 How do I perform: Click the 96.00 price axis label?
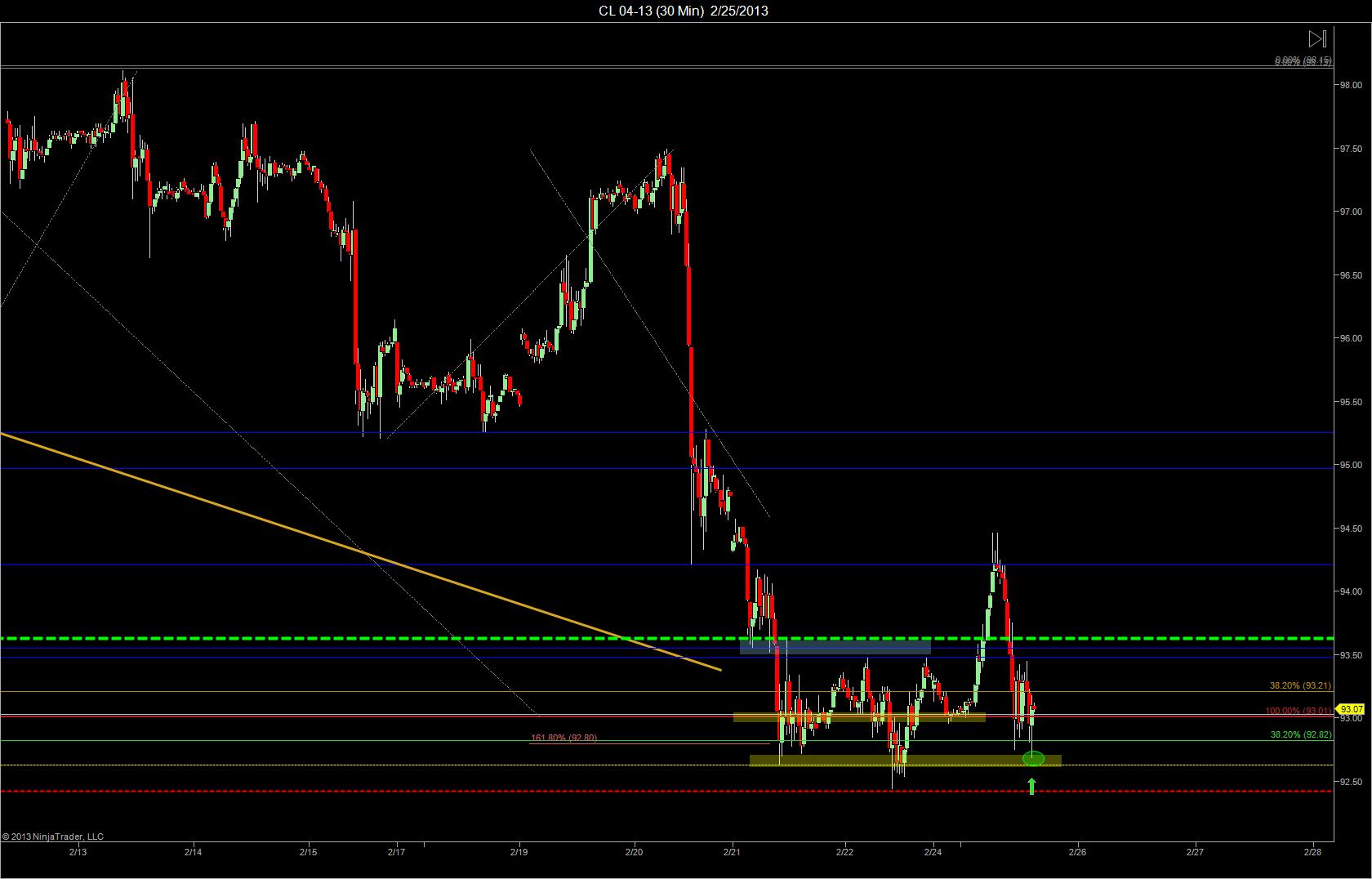(1350, 338)
